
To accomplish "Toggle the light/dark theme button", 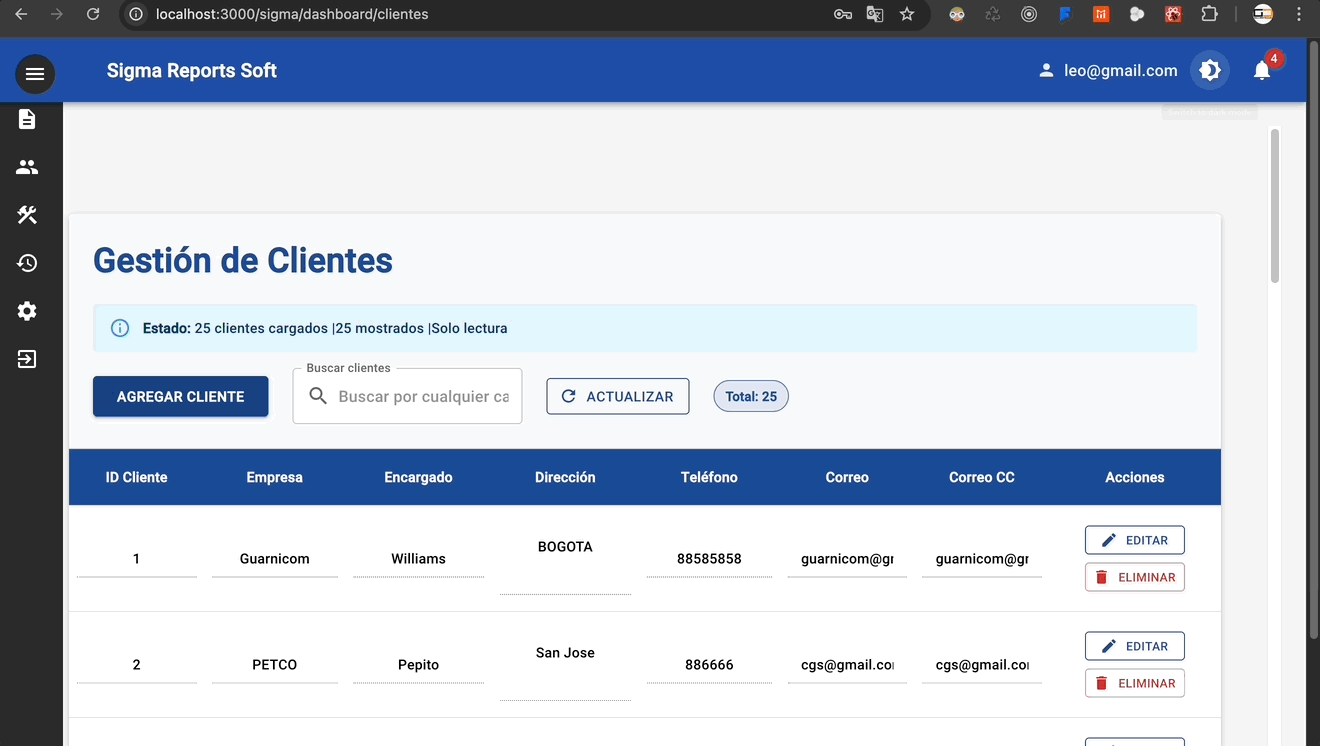I will click(x=1210, y=71).
